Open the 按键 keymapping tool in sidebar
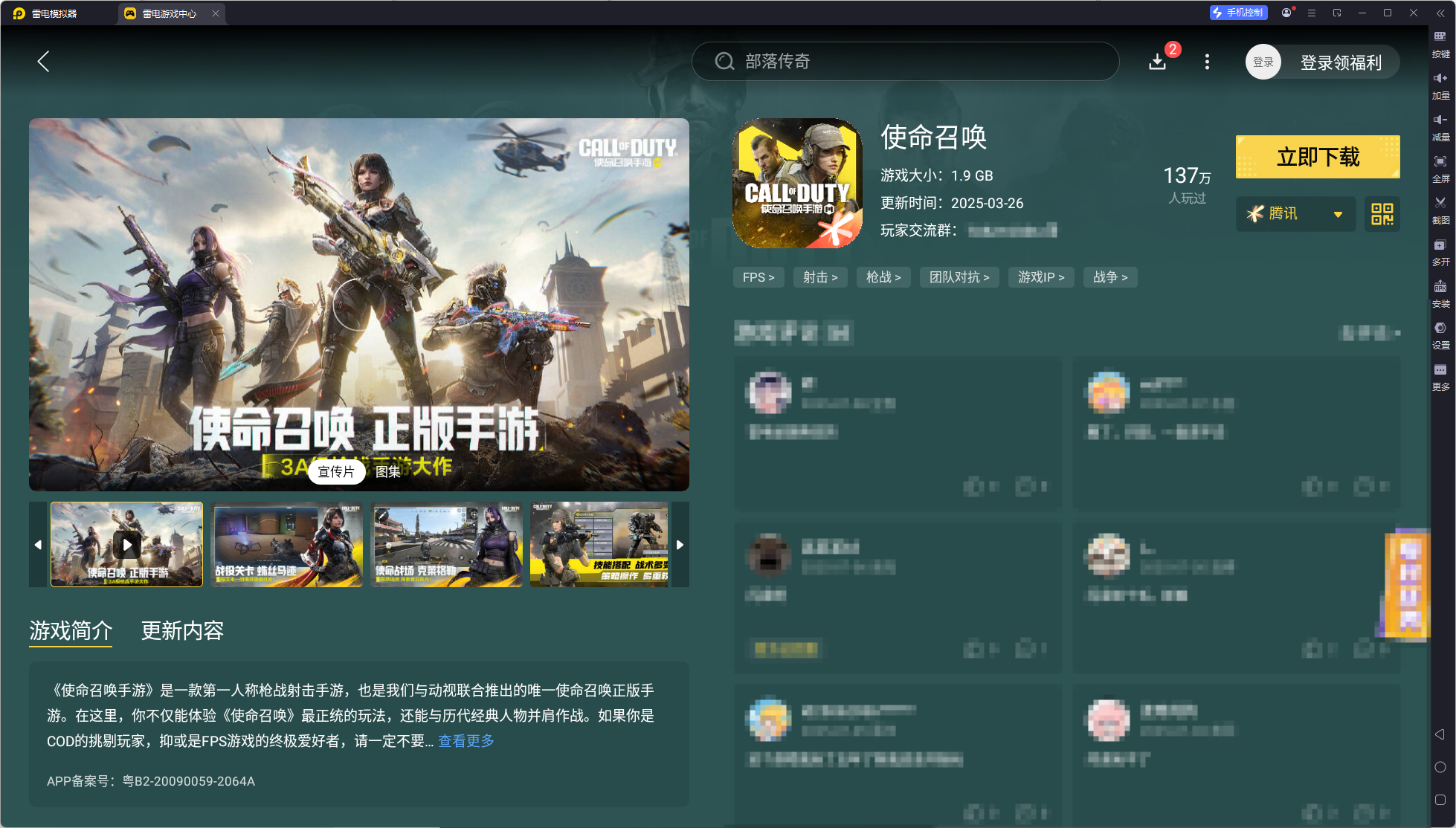Viewport: 1456px width, 828px height. click(1440, 45)
